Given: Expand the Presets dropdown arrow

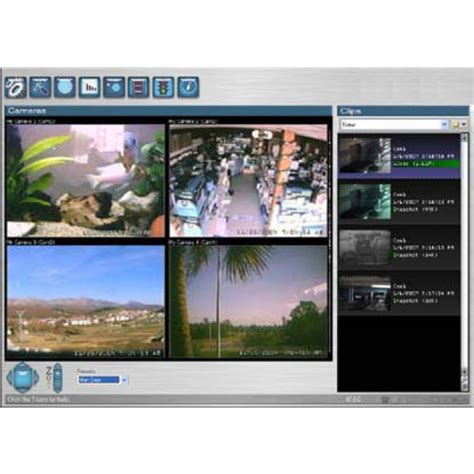Looking at the screenshot, I should pos(124,380).
